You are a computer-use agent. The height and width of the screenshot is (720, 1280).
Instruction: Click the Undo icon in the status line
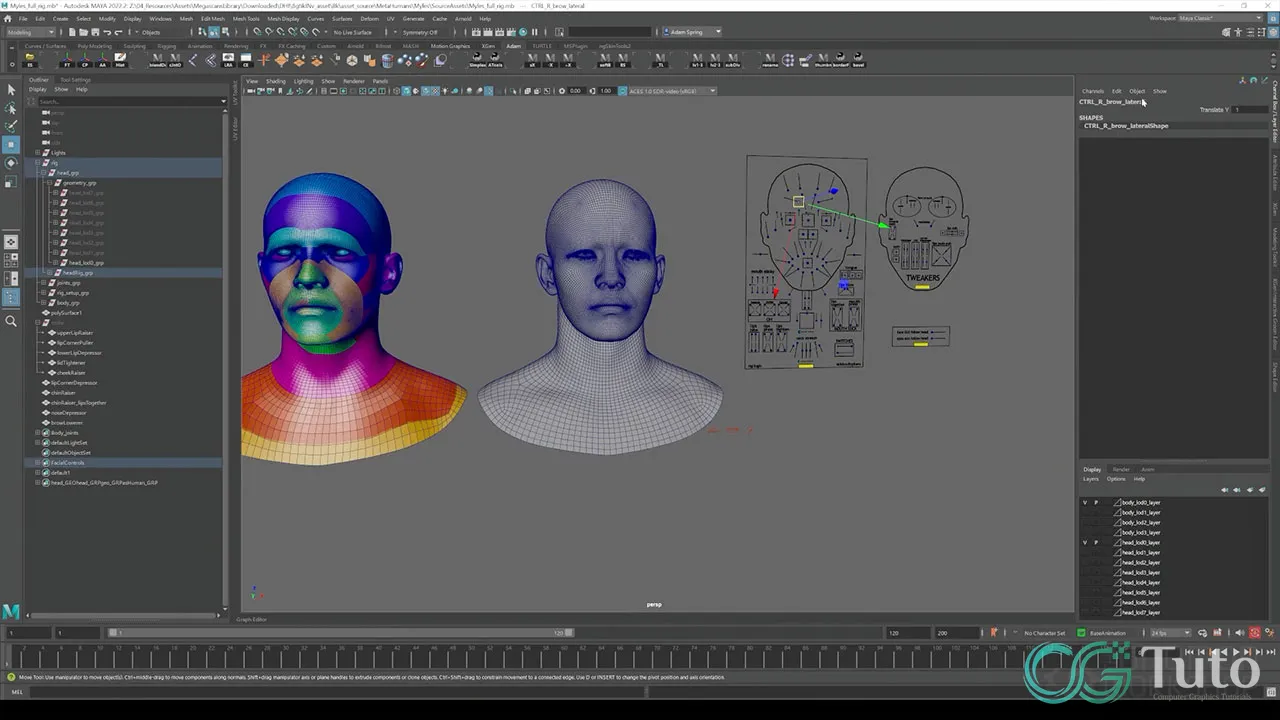pyautogui.click(x=106, y=32)
